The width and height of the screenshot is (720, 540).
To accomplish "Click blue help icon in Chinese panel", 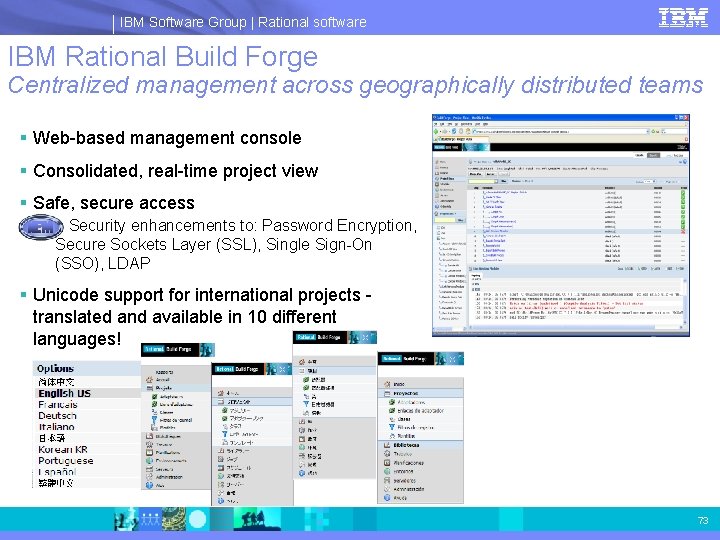I will 302,473.
